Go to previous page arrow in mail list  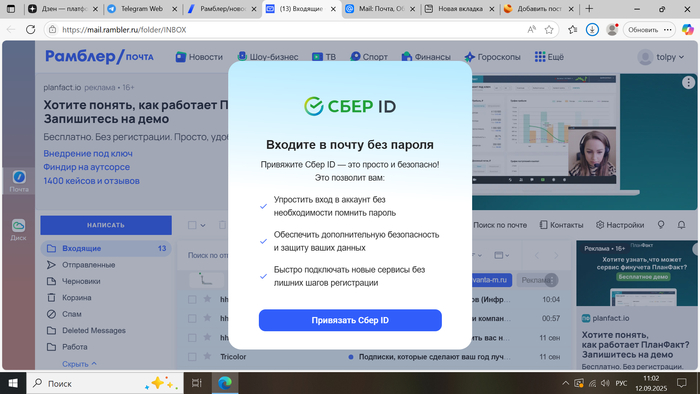pyautogui.click(x=537, y=256)
